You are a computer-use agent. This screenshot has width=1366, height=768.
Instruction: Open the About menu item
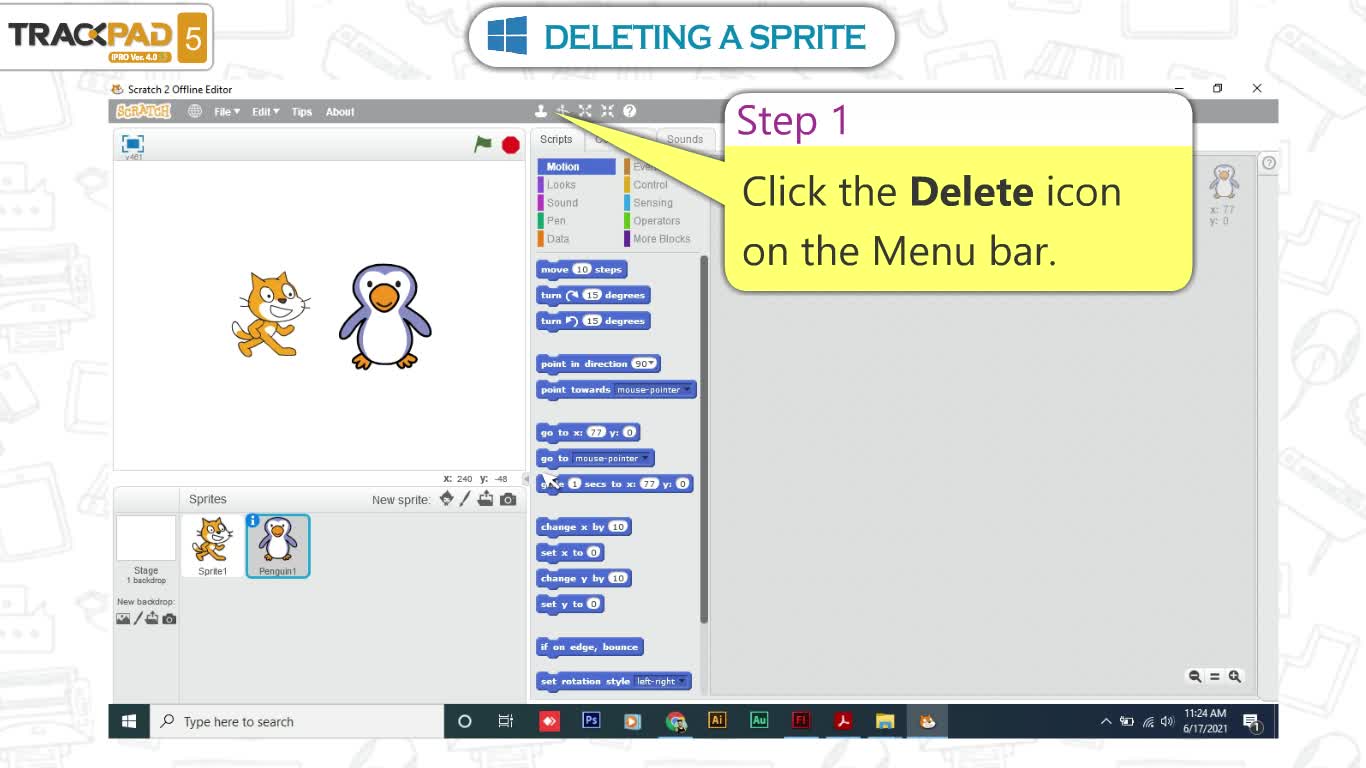340,112
